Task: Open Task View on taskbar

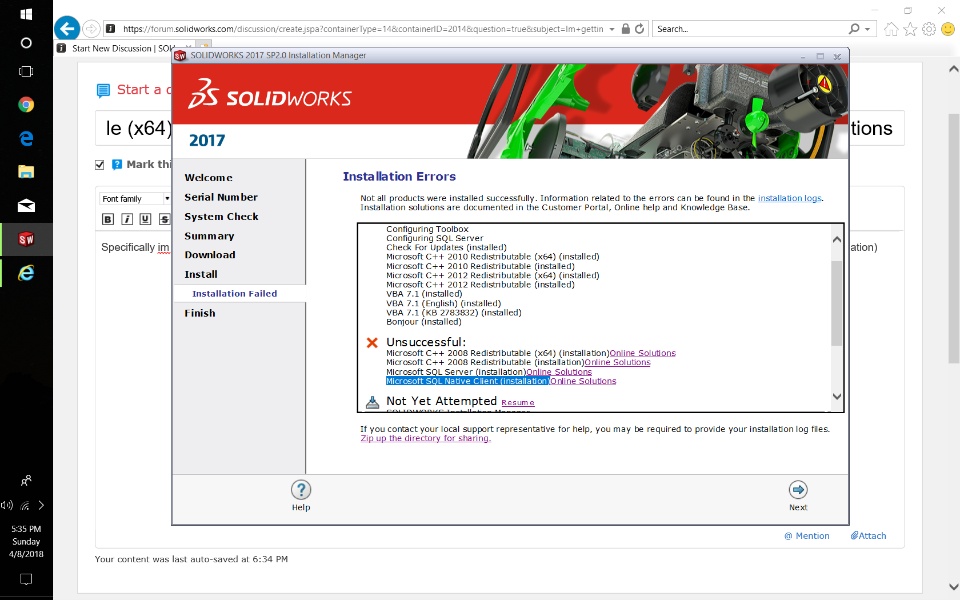Action: coord(26,72)
